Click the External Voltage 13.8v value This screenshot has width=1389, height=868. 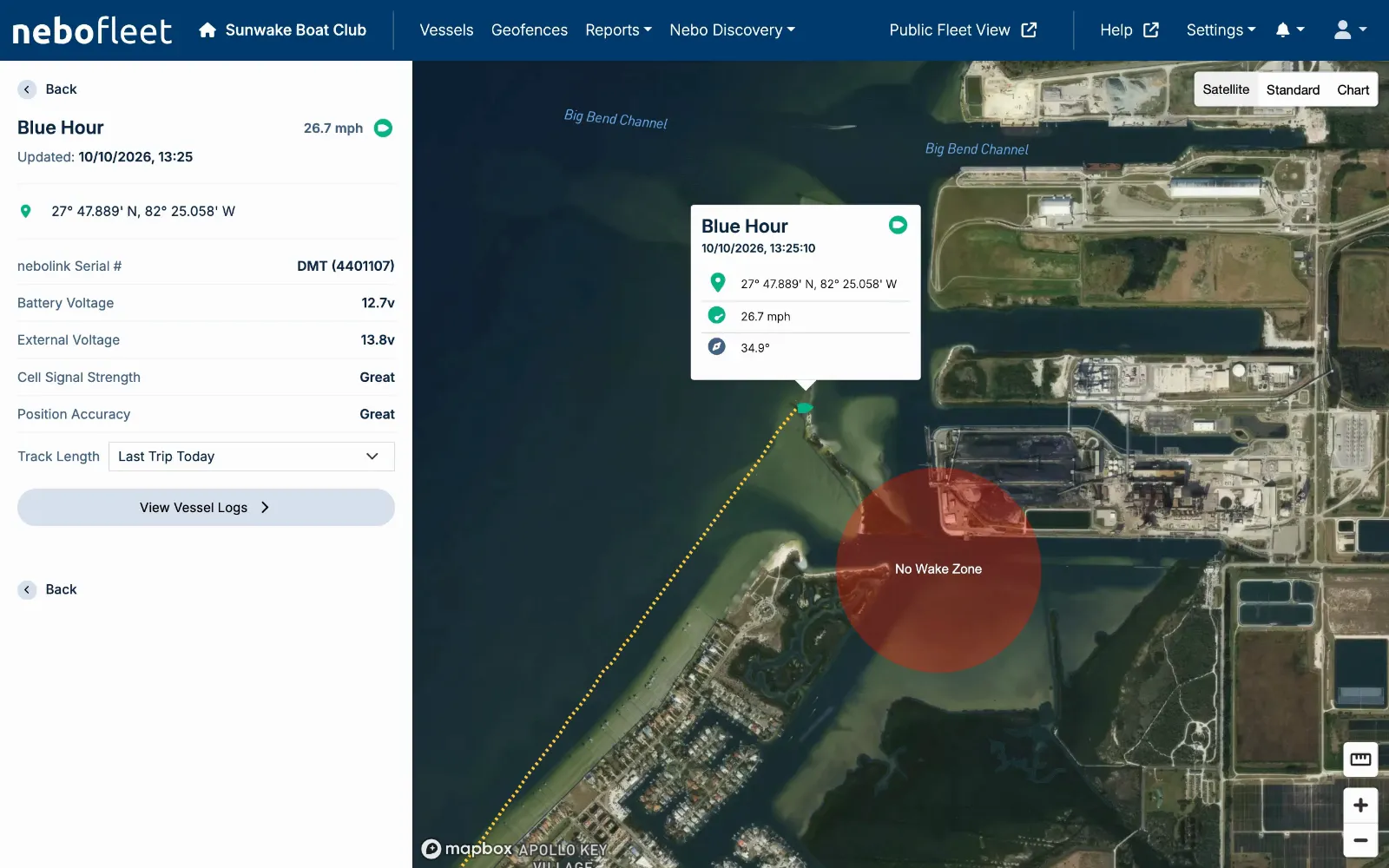tap(378, 340)
